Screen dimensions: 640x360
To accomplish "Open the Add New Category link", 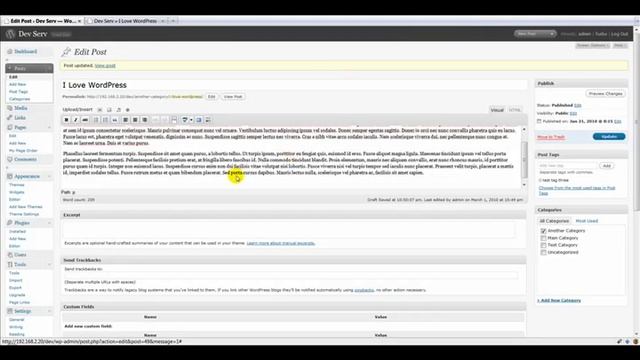I will pyautogui.click(x=559, y=300).
